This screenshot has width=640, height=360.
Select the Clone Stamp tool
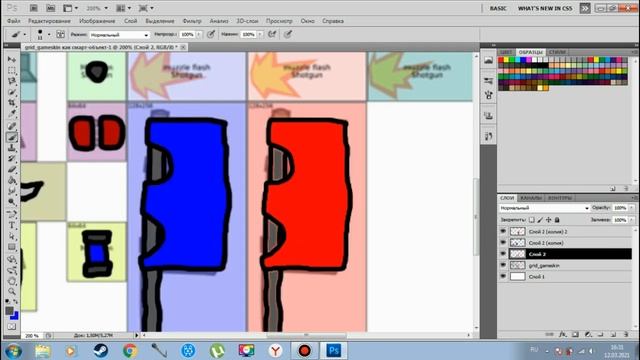(x=11, y=148)
